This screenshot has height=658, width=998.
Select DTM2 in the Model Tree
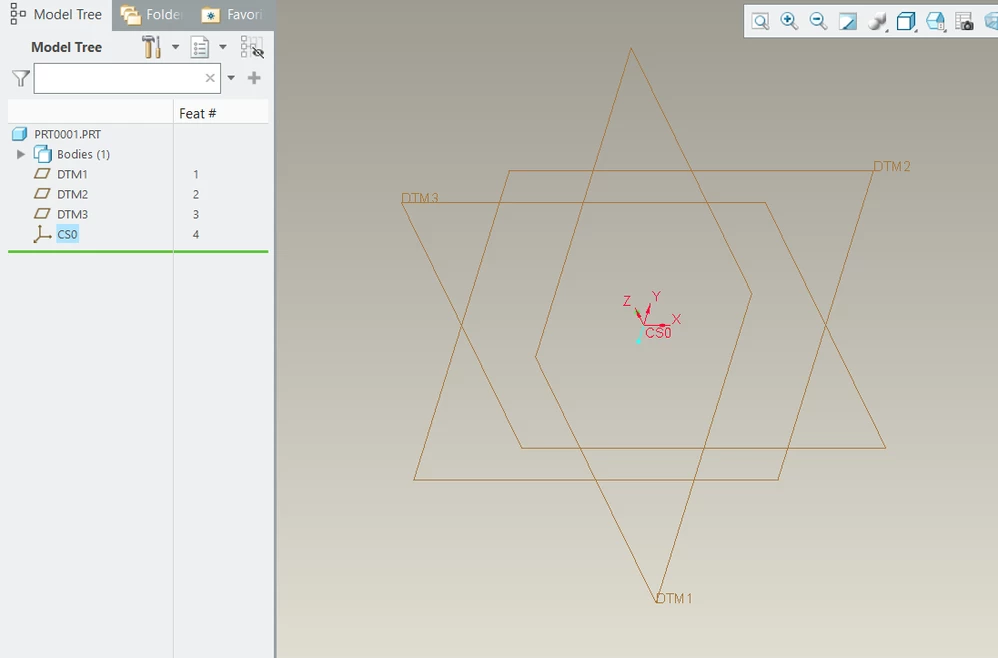tap(72, 194)
